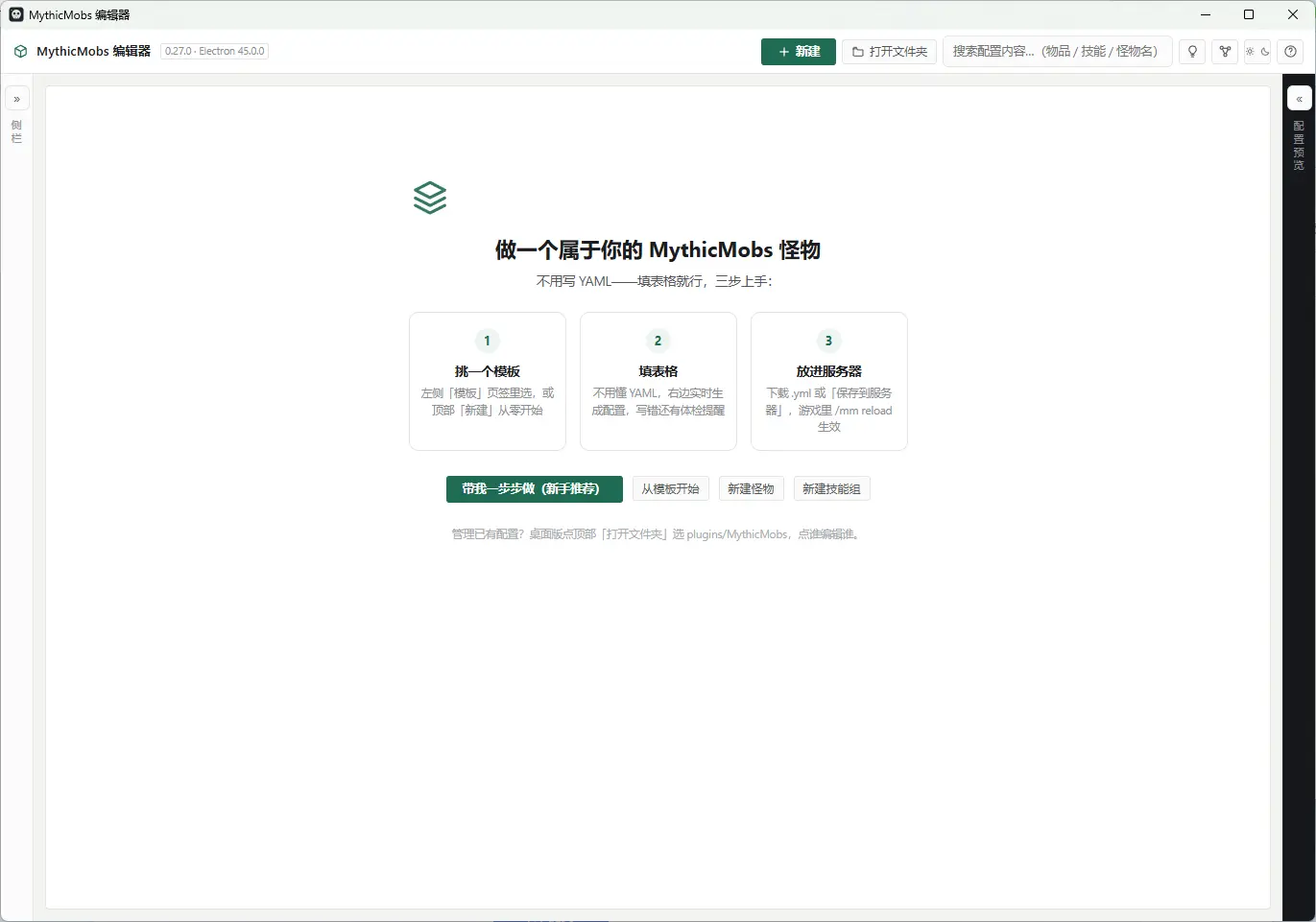This screenshot has height=922, width=1316.
Task: Toggle light/dark theme switch
Action: pyautogui.click(x=1257, y=52)
